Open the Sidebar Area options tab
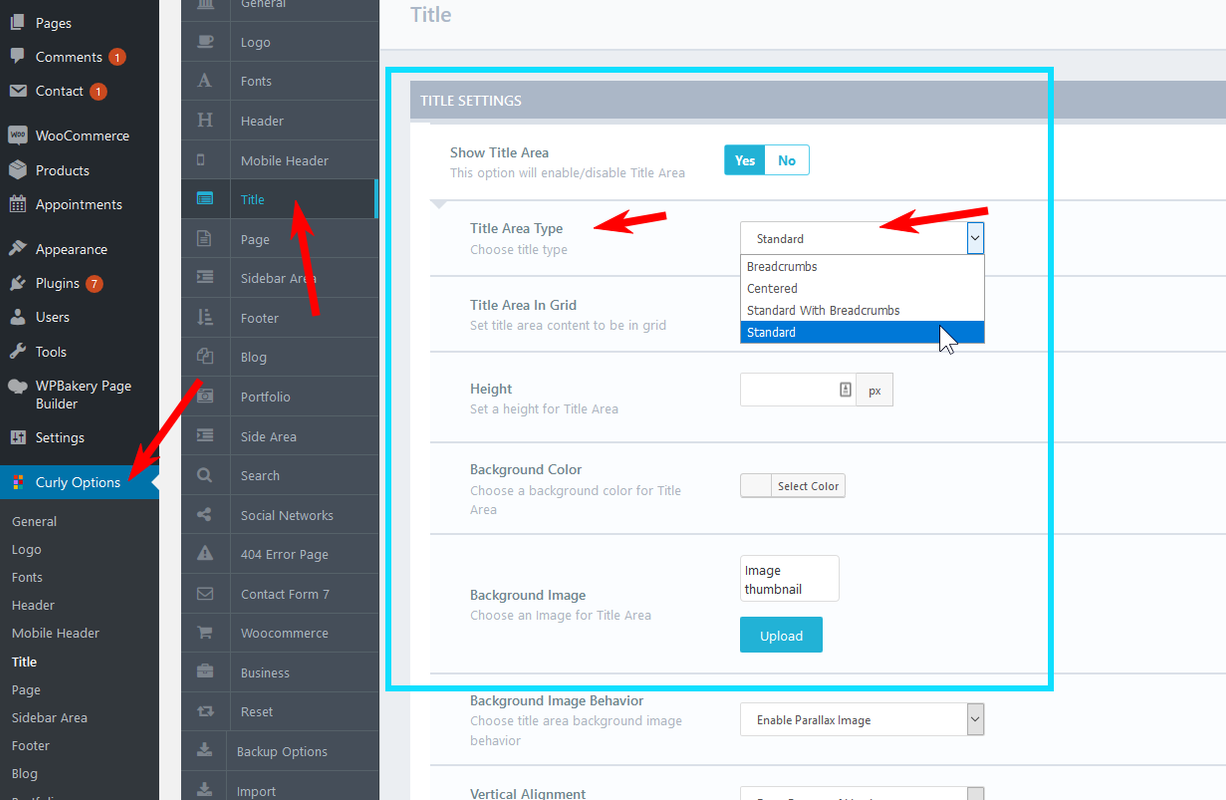 click(x=279, y=278)
